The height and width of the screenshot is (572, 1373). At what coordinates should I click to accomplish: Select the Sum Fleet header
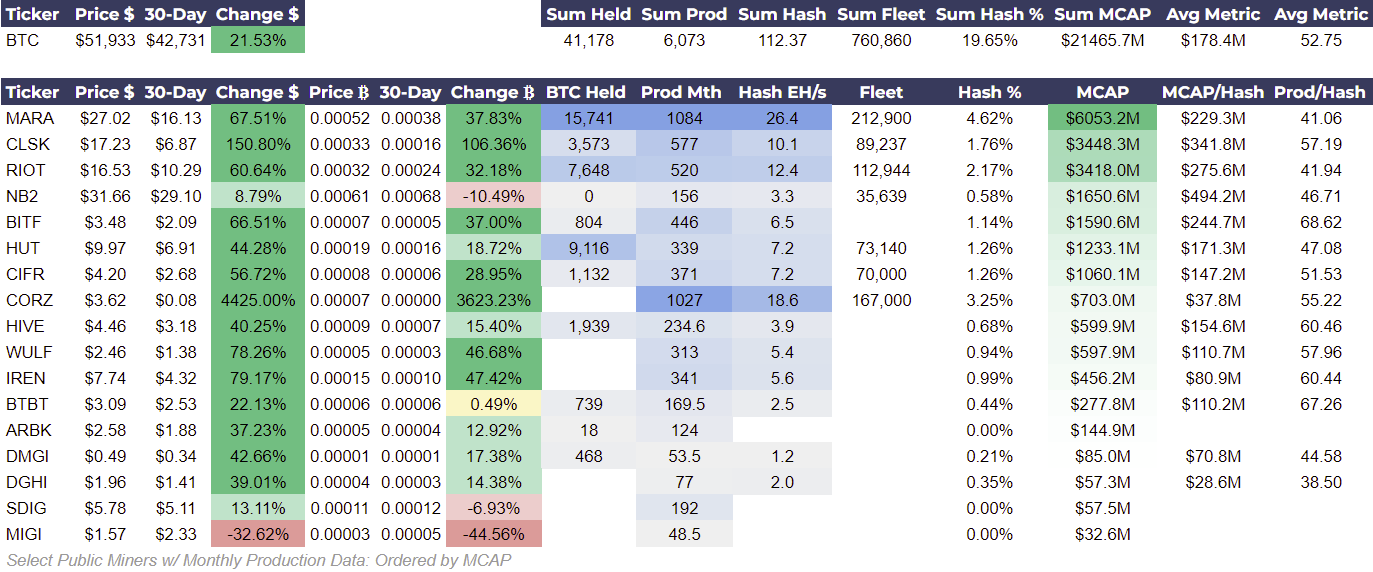click(x=881, y=14)
